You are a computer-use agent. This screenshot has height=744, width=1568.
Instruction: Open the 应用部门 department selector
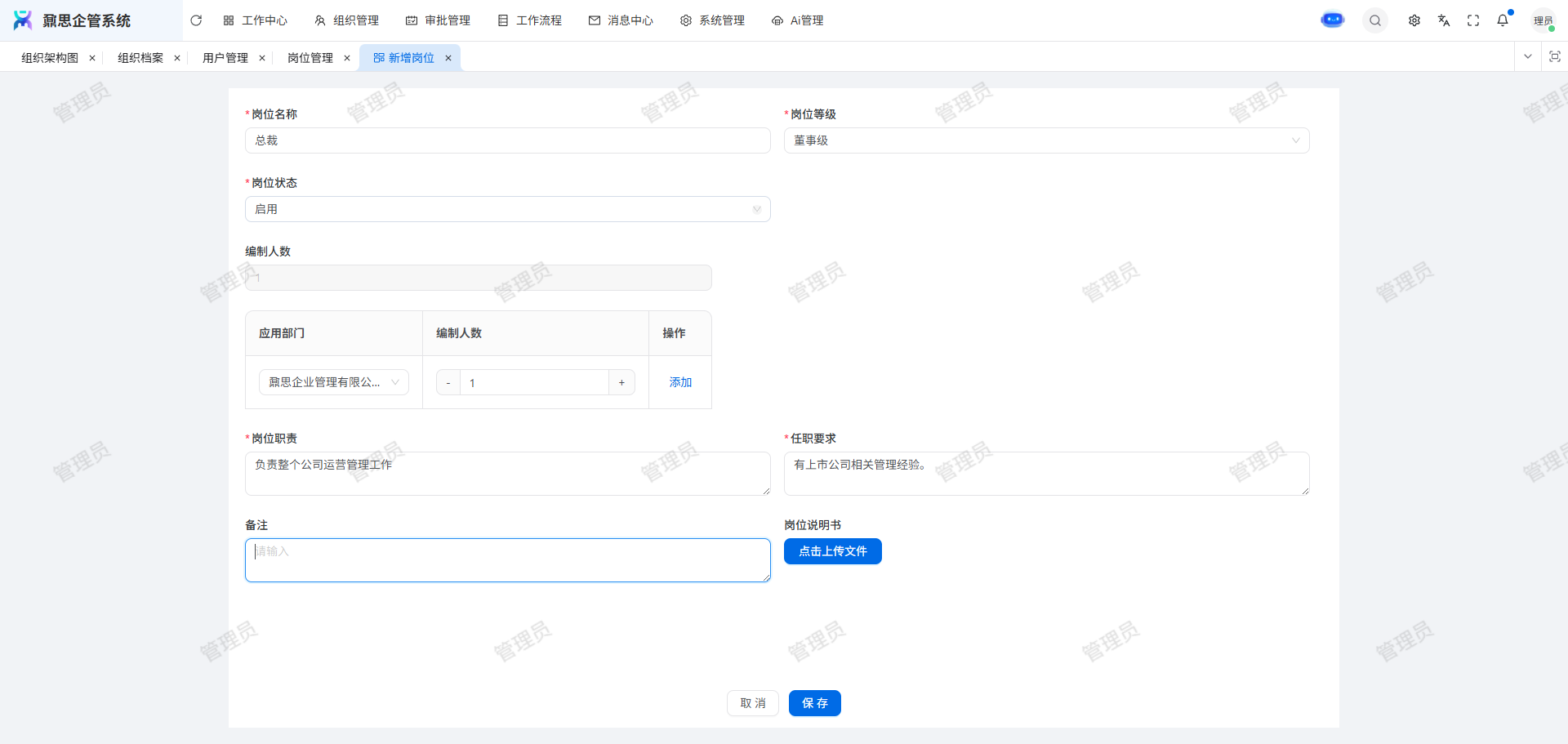[x=333, y=382]
